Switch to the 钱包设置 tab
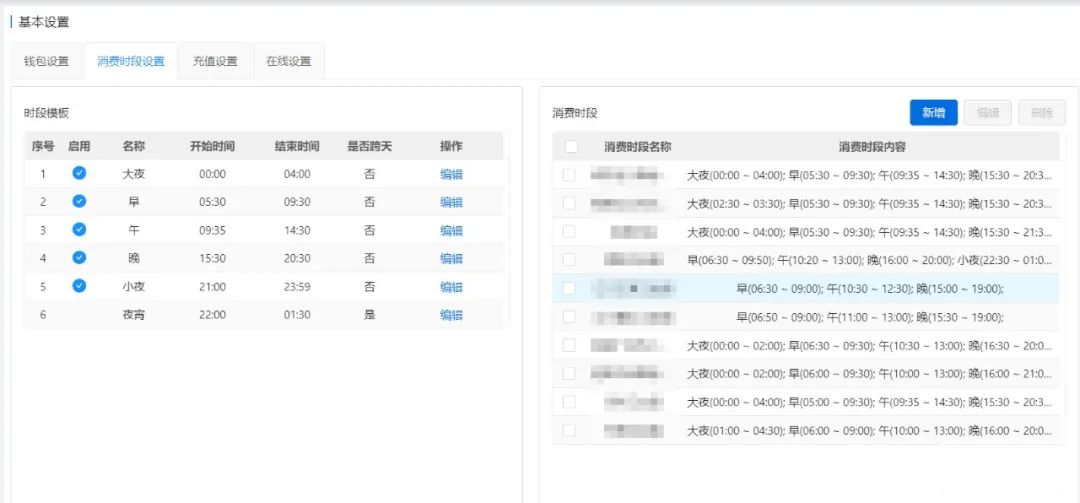The width and height of the screenshot is (1080, 503). click(x=46, y=61)
